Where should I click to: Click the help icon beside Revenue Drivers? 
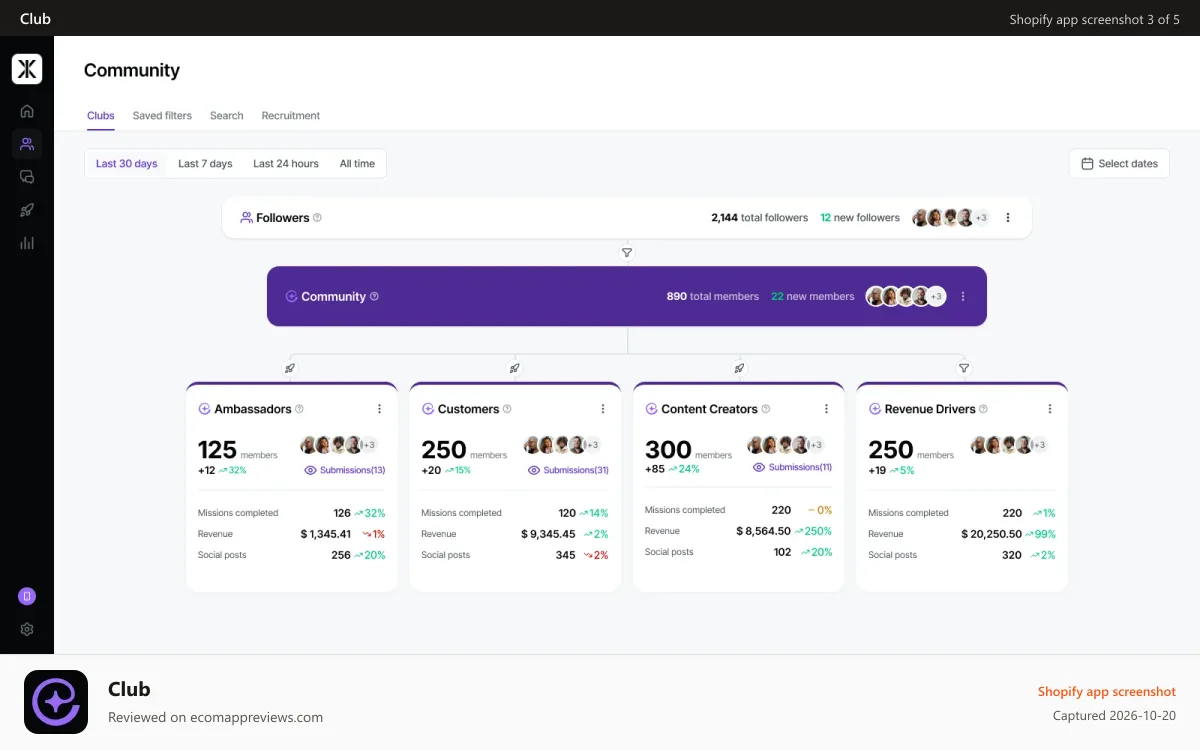(x=984, y=409)
